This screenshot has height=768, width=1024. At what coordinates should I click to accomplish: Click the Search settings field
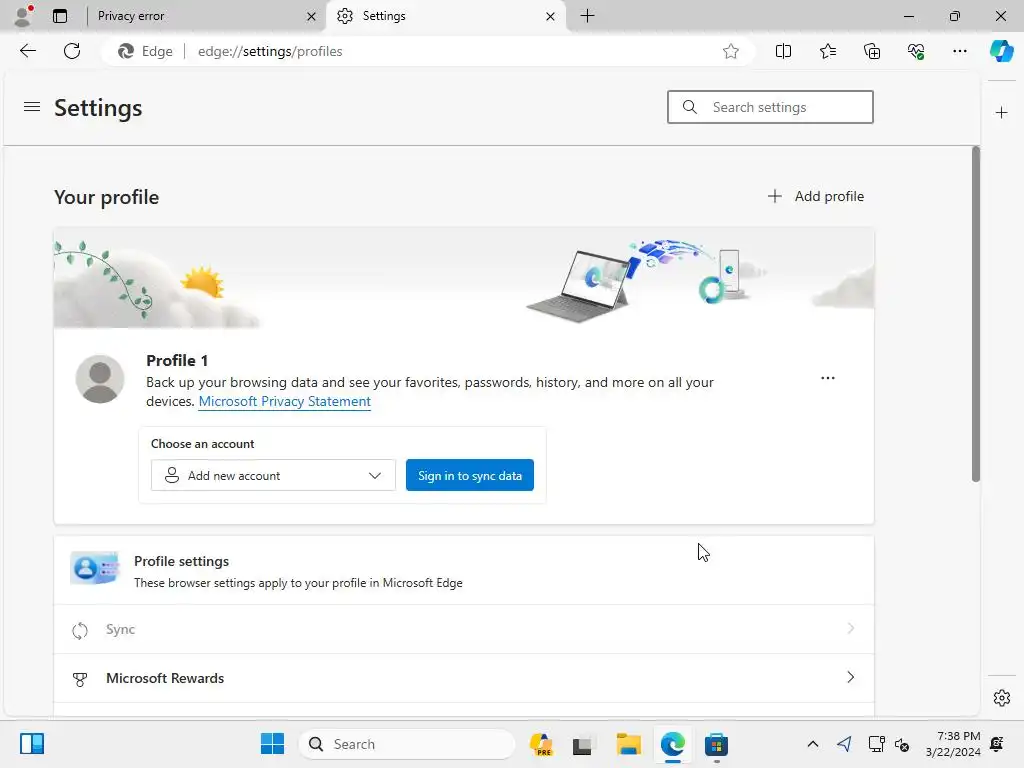pyautogui.click(x=770, y=107)
